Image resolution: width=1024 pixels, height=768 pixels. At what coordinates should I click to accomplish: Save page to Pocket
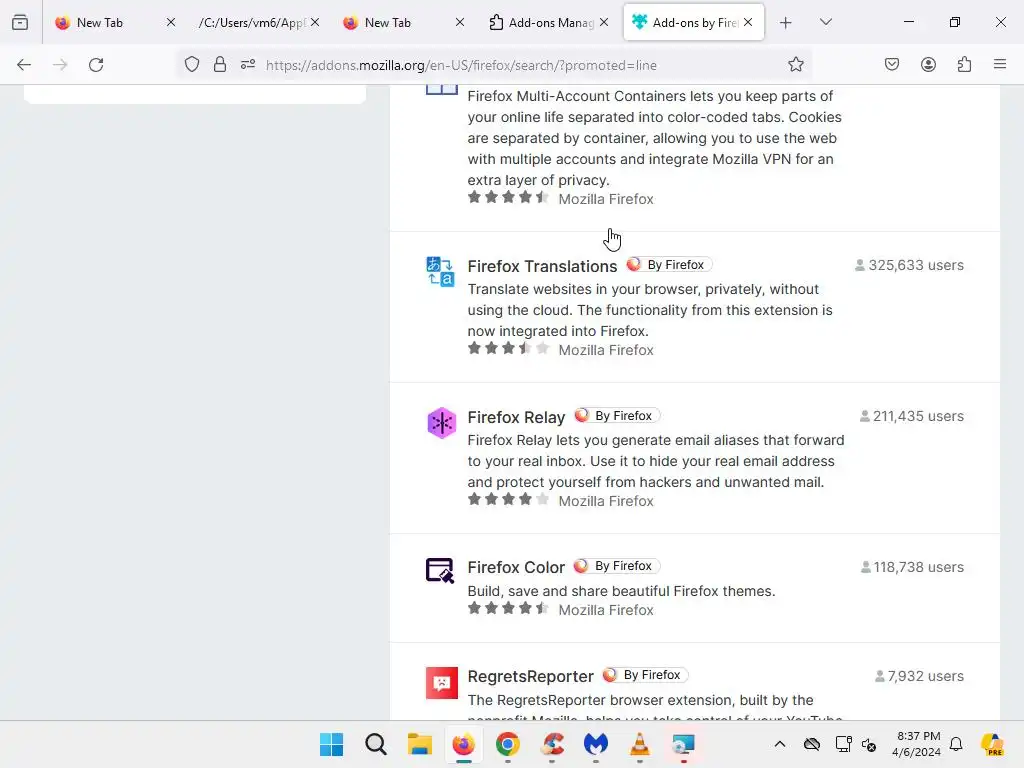pyautogui.click(x=892, y=65)
